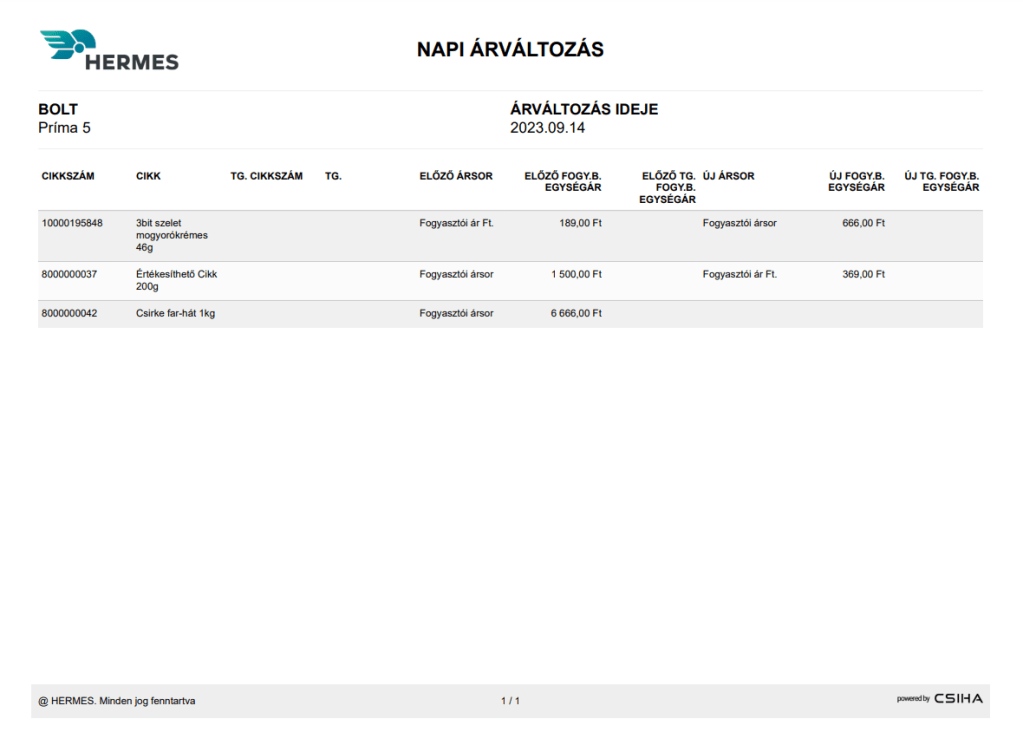Click the CIKK column header
1023x732 pixels.
[148, 176]
